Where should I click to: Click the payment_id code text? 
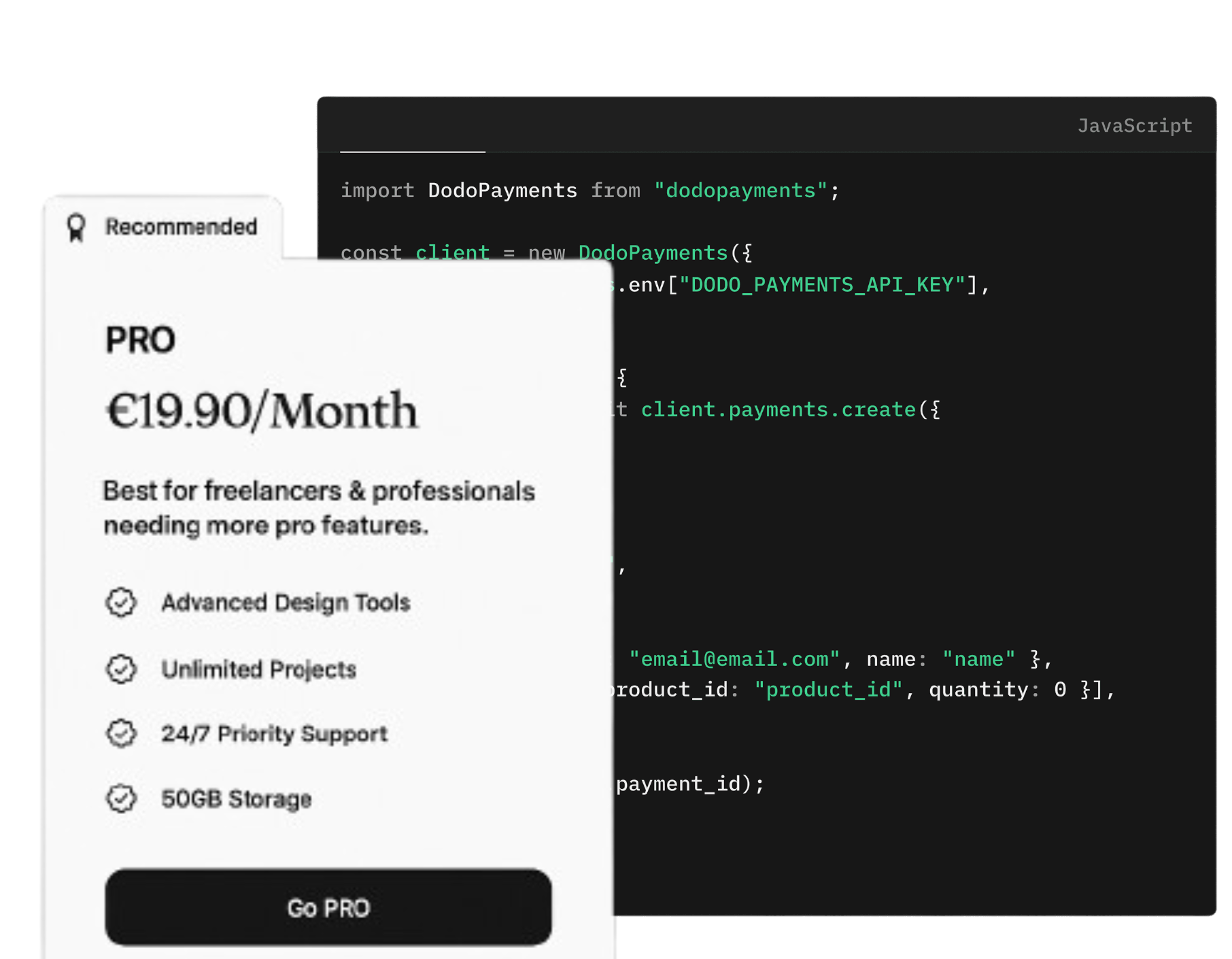point(678,784)
